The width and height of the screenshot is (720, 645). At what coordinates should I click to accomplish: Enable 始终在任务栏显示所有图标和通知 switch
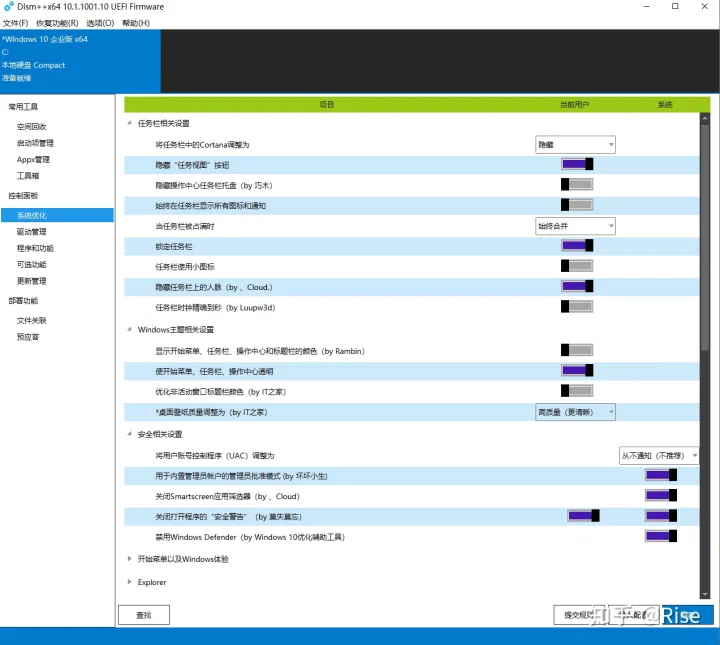pos(577,205)
